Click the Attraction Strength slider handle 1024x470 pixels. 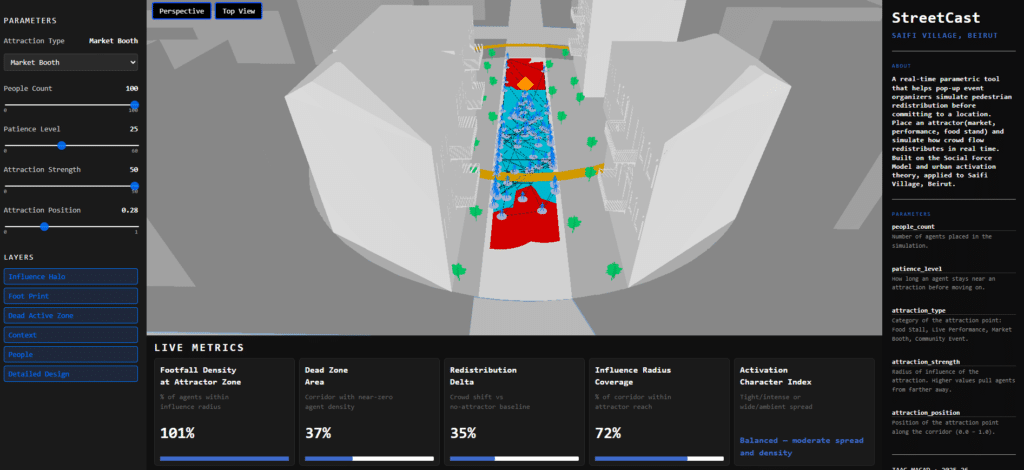(134, 186)
